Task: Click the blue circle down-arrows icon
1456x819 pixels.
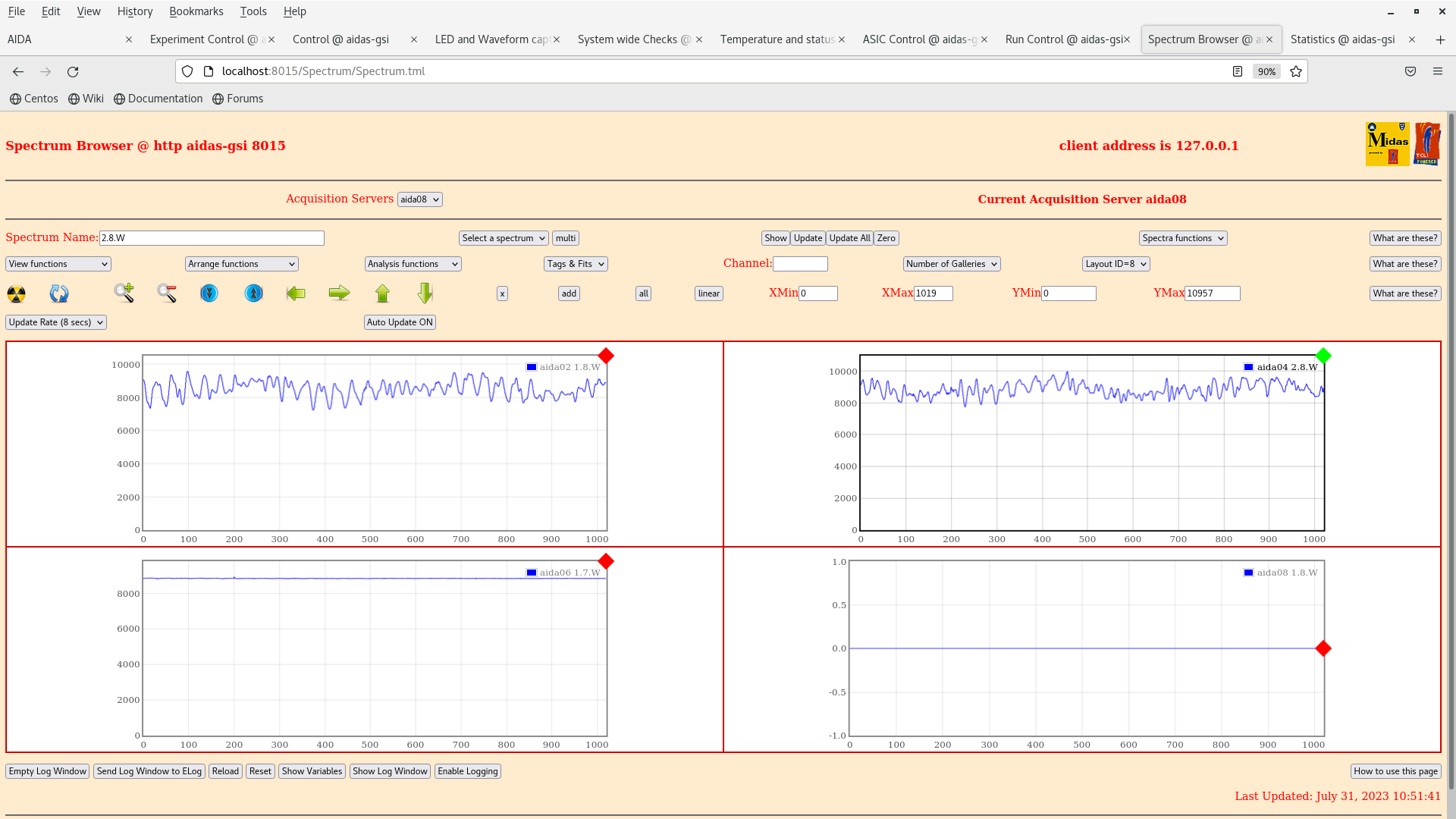Action: pyautogui.click(x=209, y=293)
